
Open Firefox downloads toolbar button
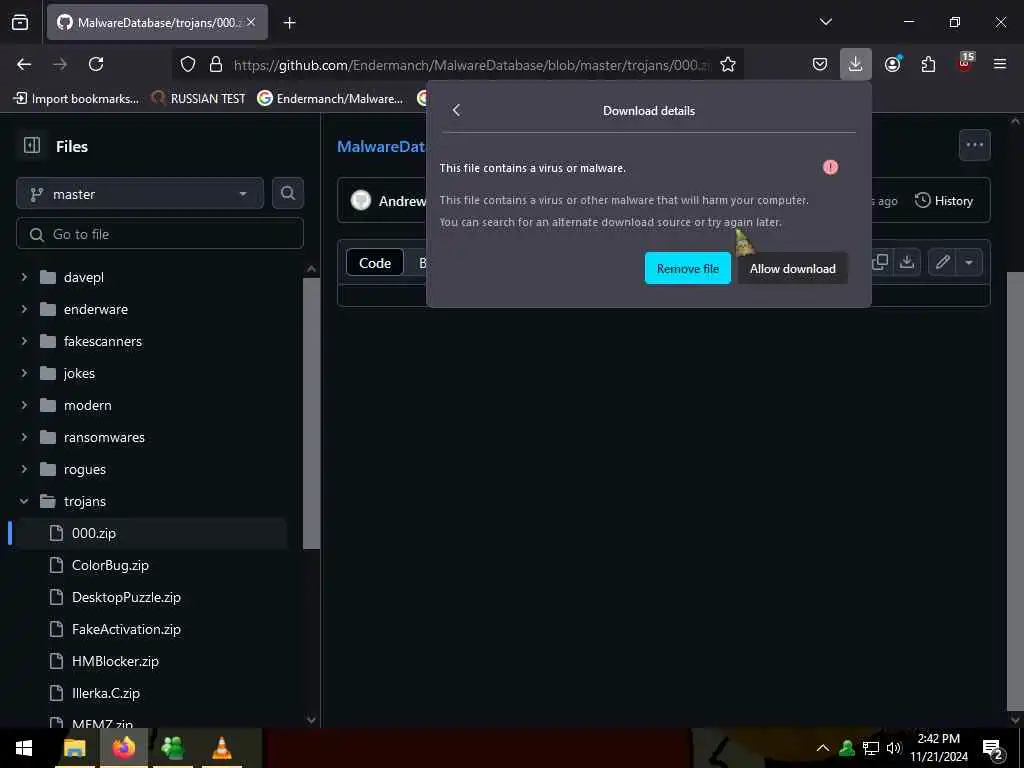(856, 64)
